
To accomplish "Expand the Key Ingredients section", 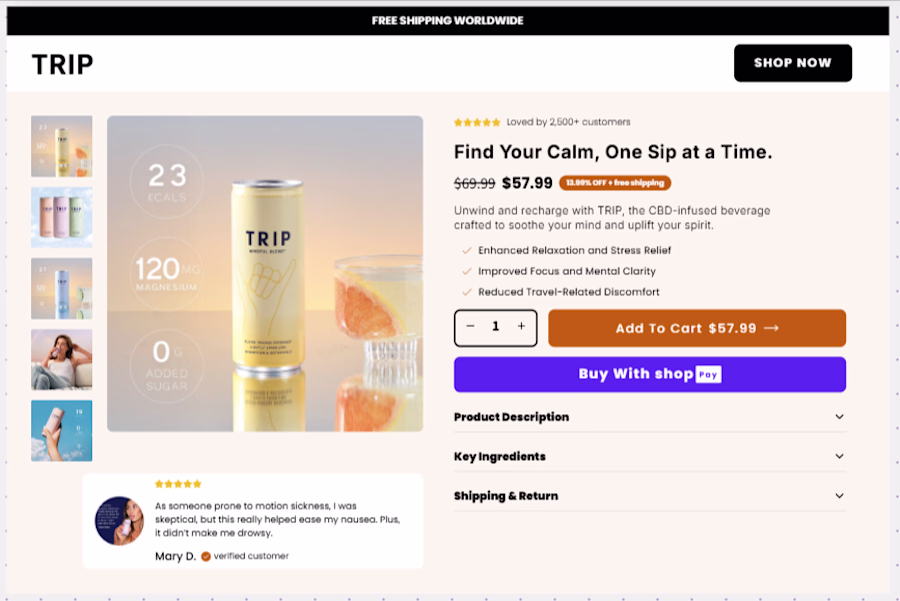I will (649, 456).
